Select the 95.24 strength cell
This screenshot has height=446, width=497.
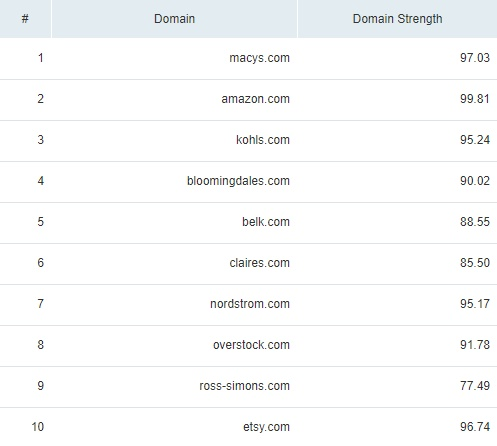475,140
